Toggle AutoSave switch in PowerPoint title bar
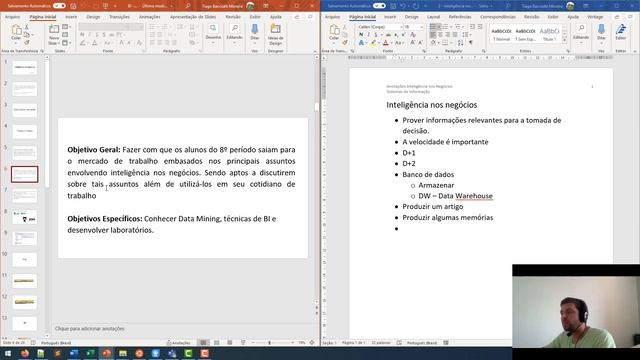 pyautogui.click(x=59, y=6)
